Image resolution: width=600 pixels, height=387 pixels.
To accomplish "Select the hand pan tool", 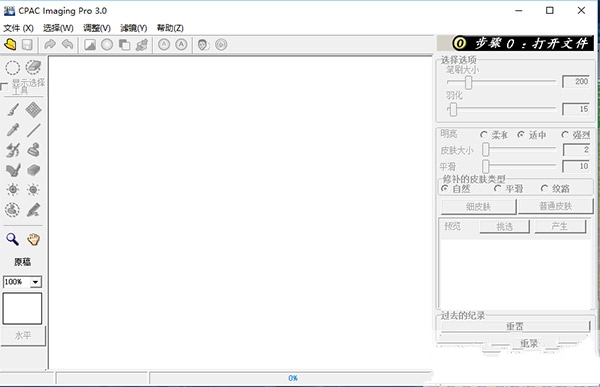I will [x=34, y=239].
